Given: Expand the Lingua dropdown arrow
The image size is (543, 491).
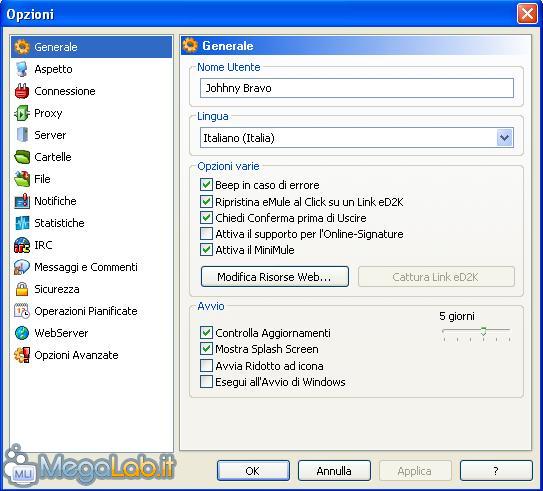Looking at the screenshot, I should coord(505,138).
